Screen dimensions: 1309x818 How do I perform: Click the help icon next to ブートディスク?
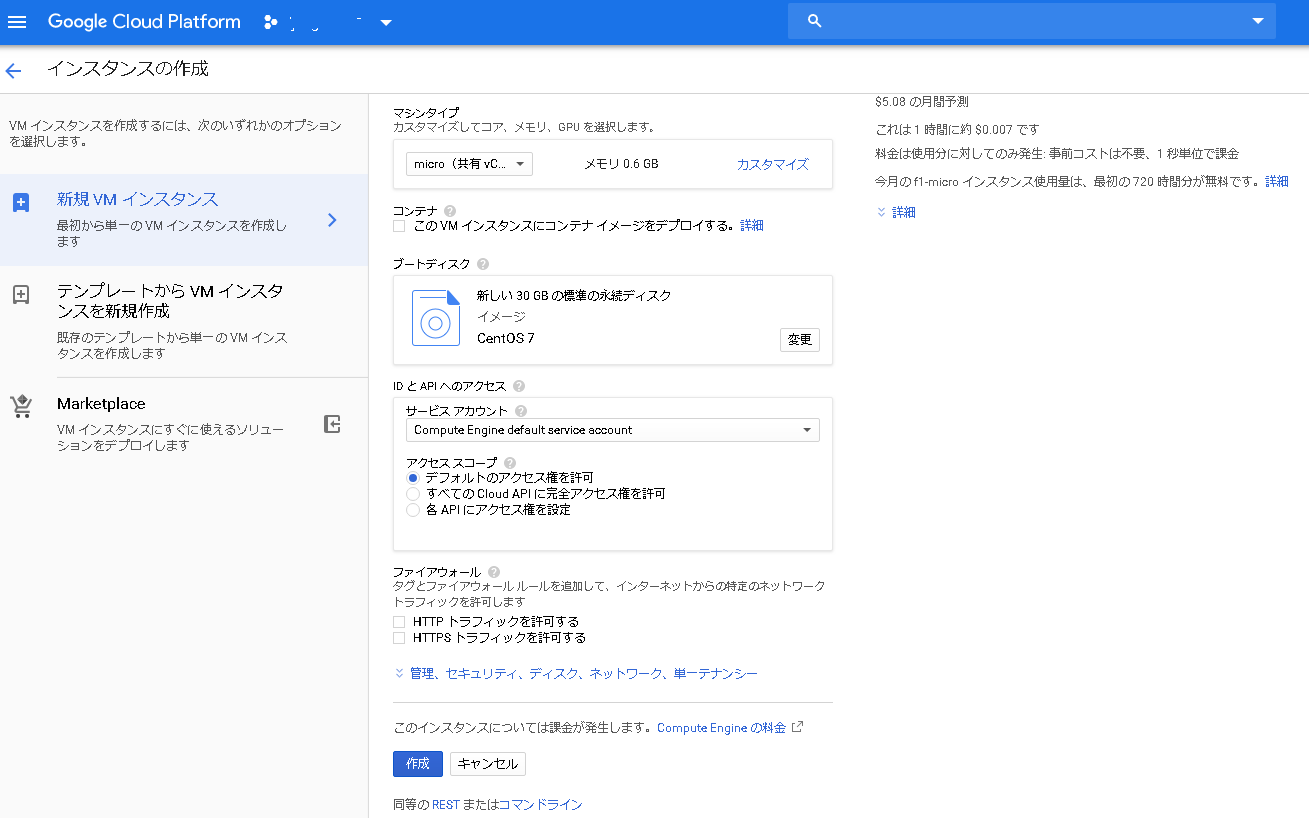(x=483, y=264)
